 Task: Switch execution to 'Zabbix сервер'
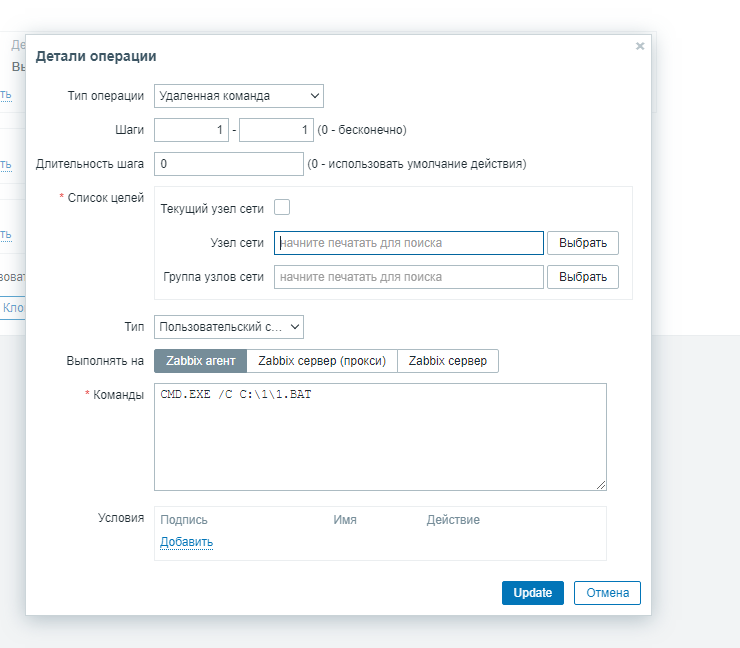[448, 361]
